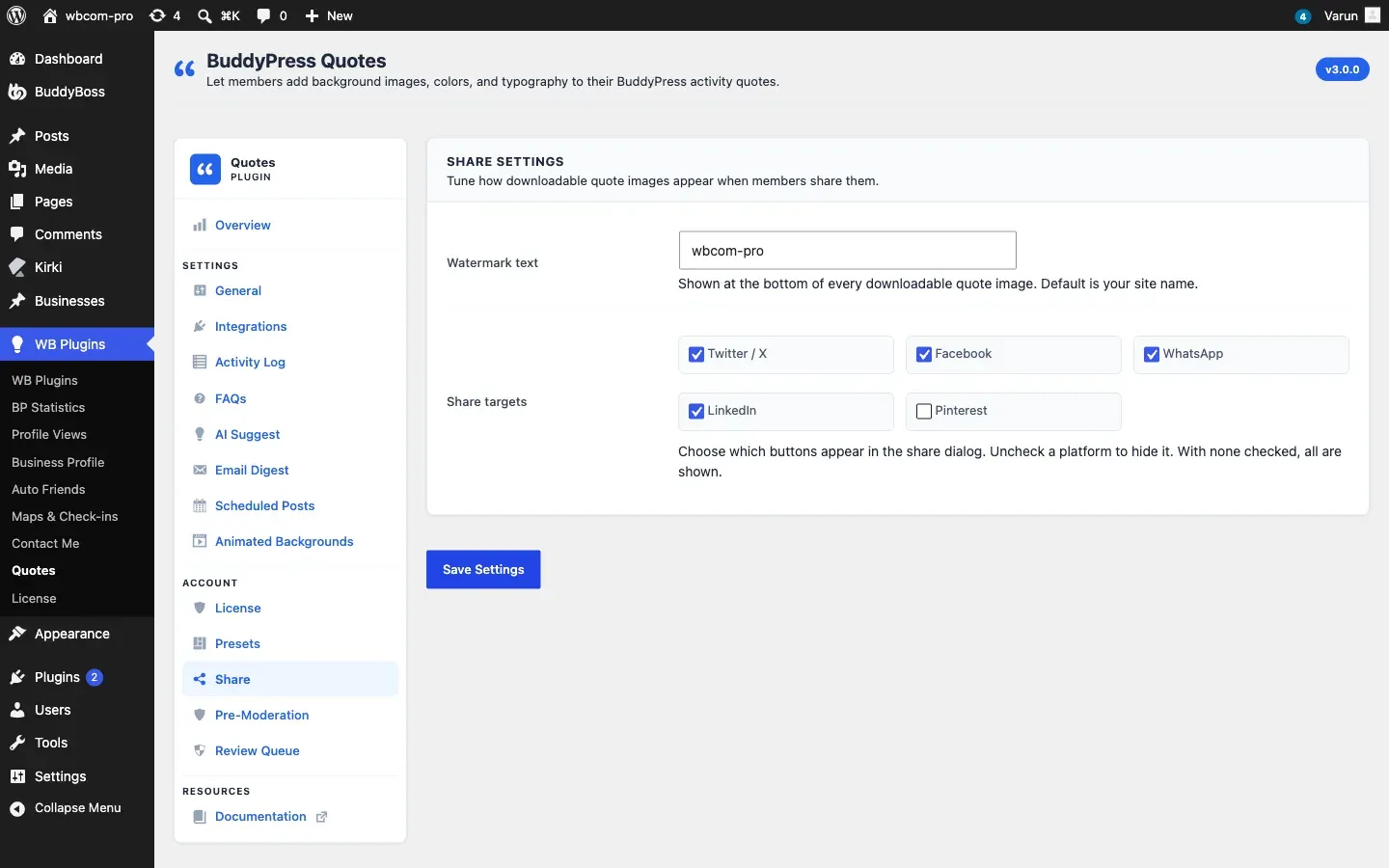Click the WordPress logo in admin bar
Viewport: 1389px width, 868px height.
click(16, 15)
